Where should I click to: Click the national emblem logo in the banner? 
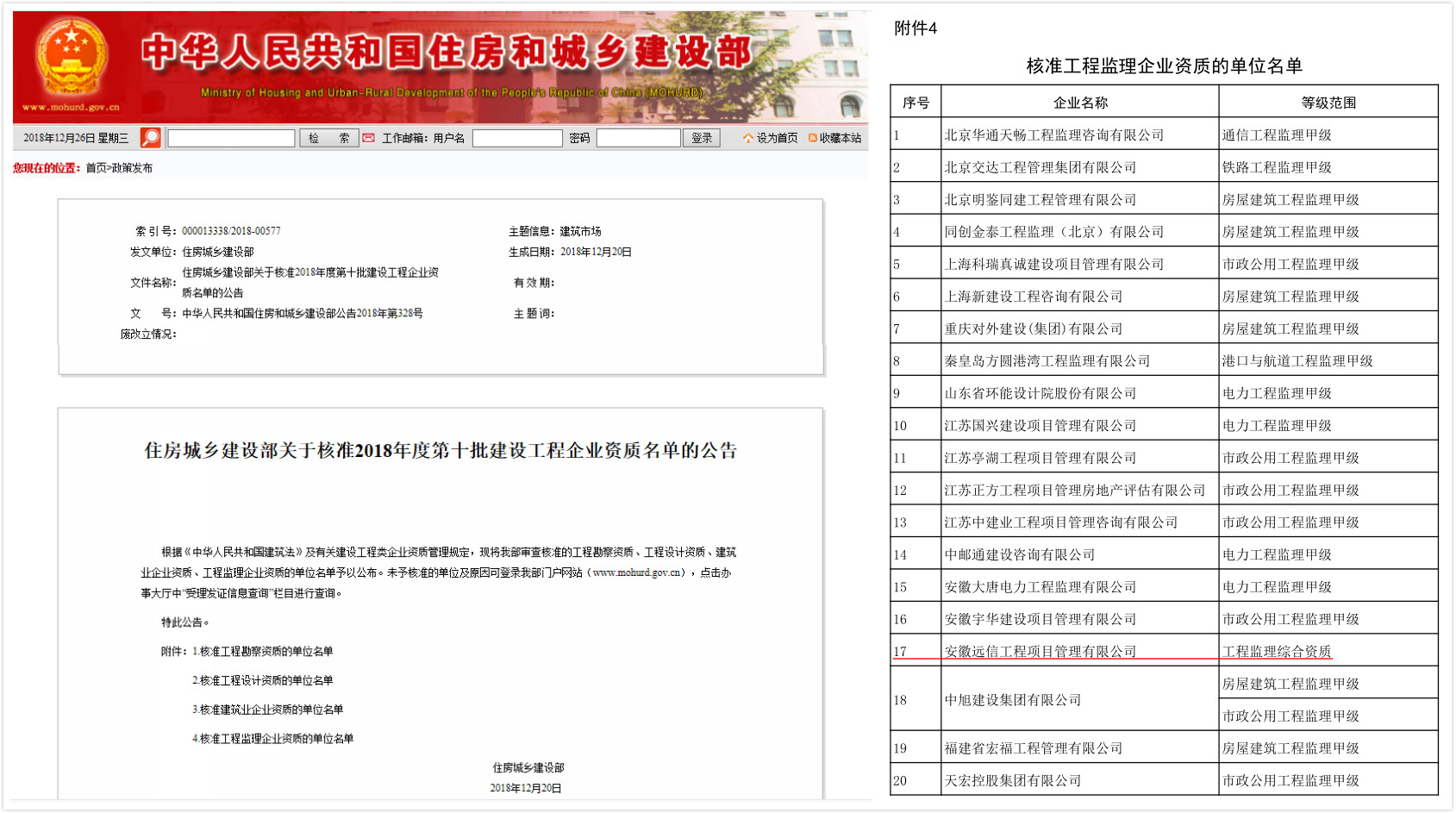(x=72, y=59)
